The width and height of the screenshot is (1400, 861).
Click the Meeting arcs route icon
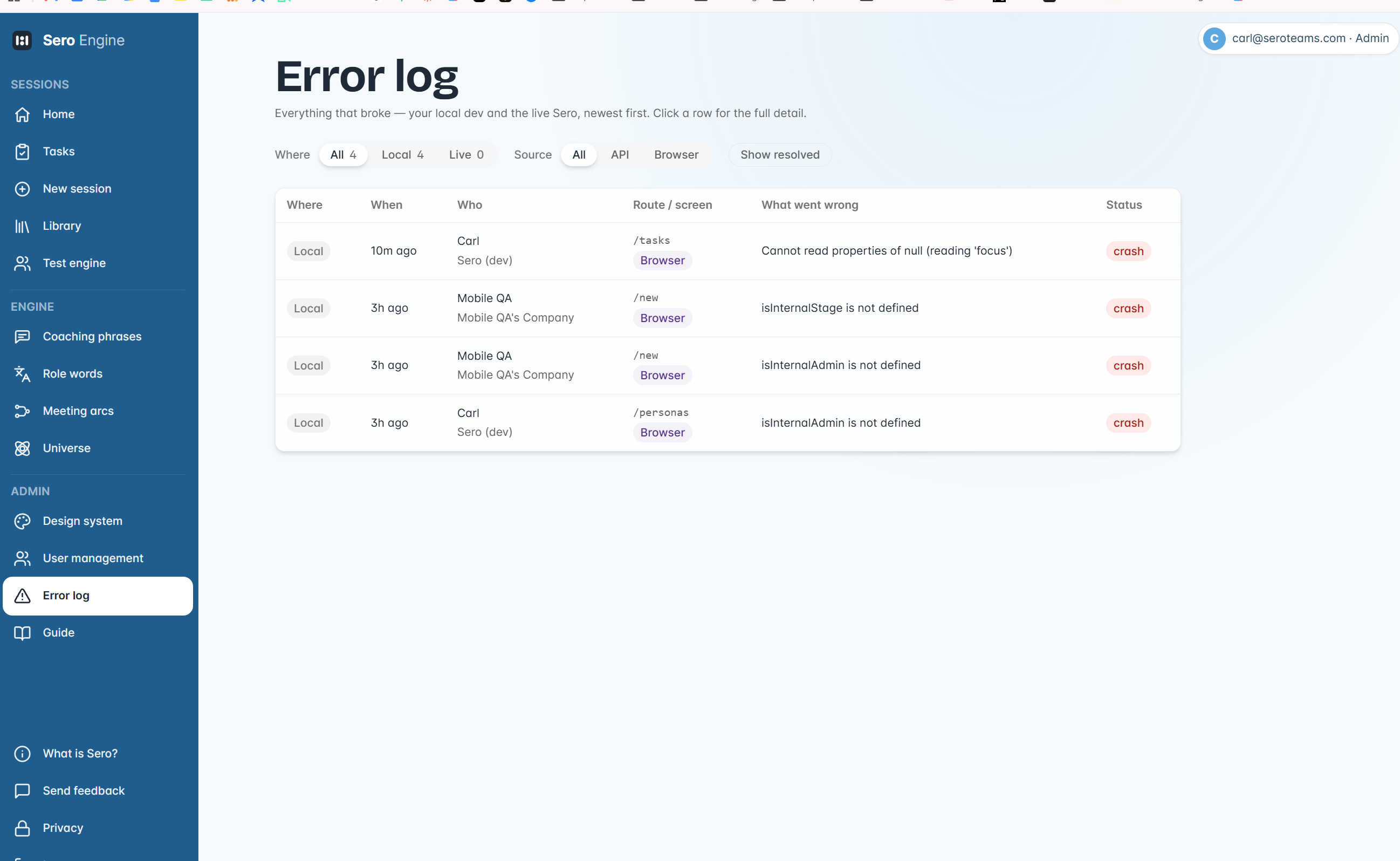[22, 411]
